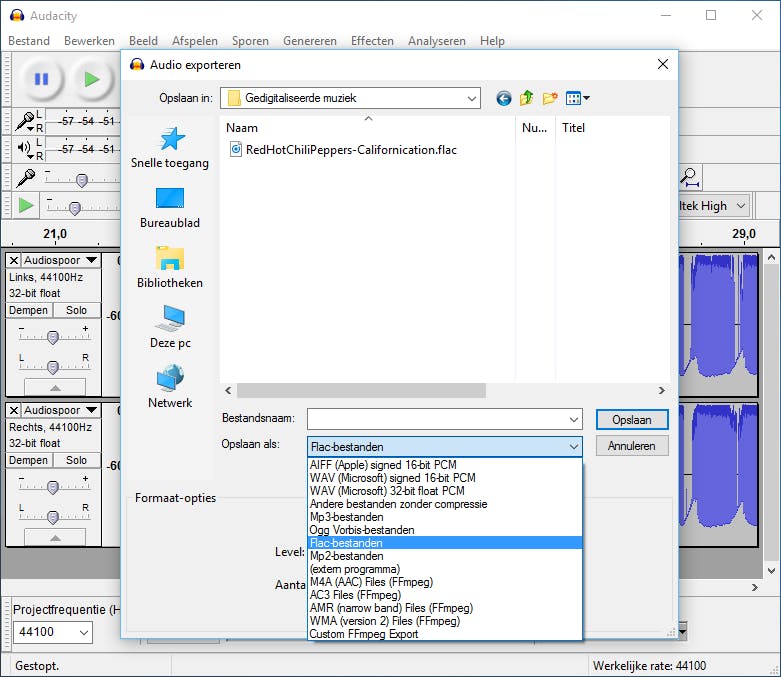
Task: Open the Projectfrequentie 44100 dropdown
Action: click(52, 632)
